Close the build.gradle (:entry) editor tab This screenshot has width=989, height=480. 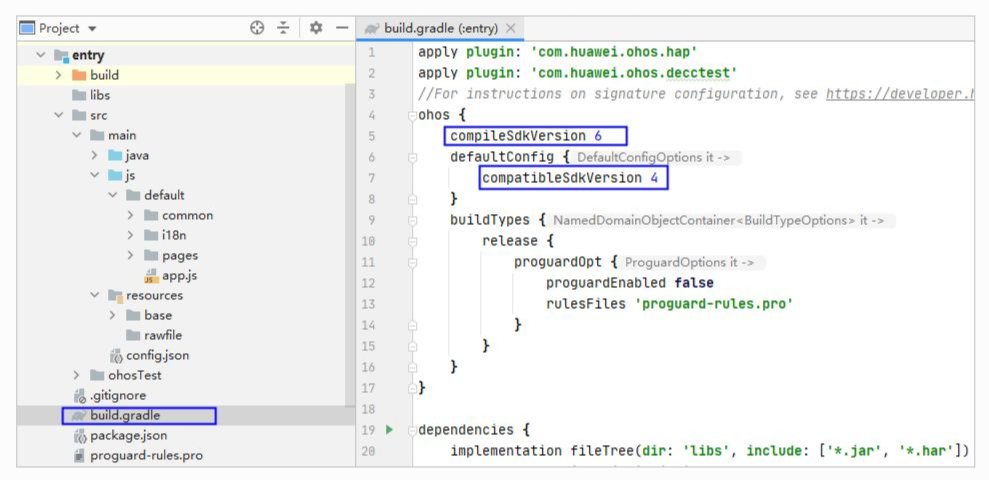pos(511,28)
